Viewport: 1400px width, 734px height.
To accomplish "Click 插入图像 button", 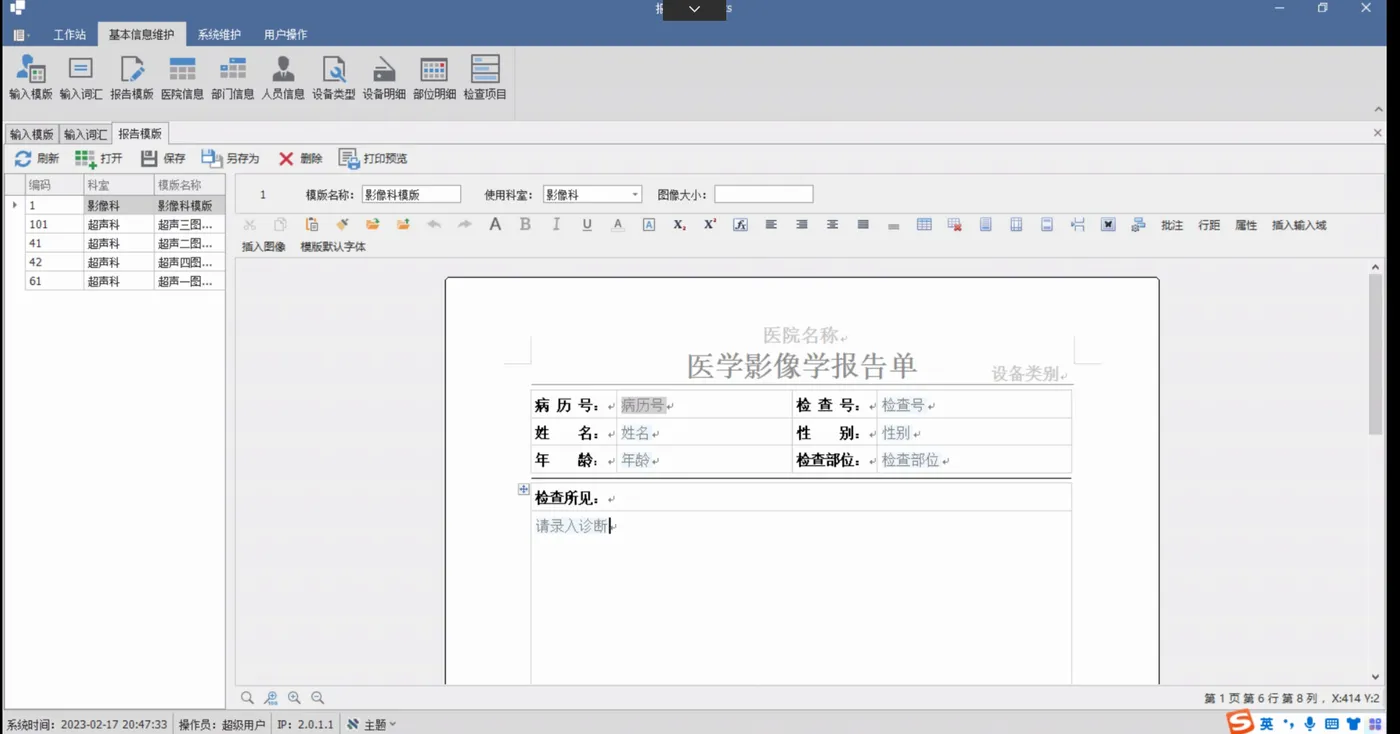I will pyautogui.click(x=264, y=246).
